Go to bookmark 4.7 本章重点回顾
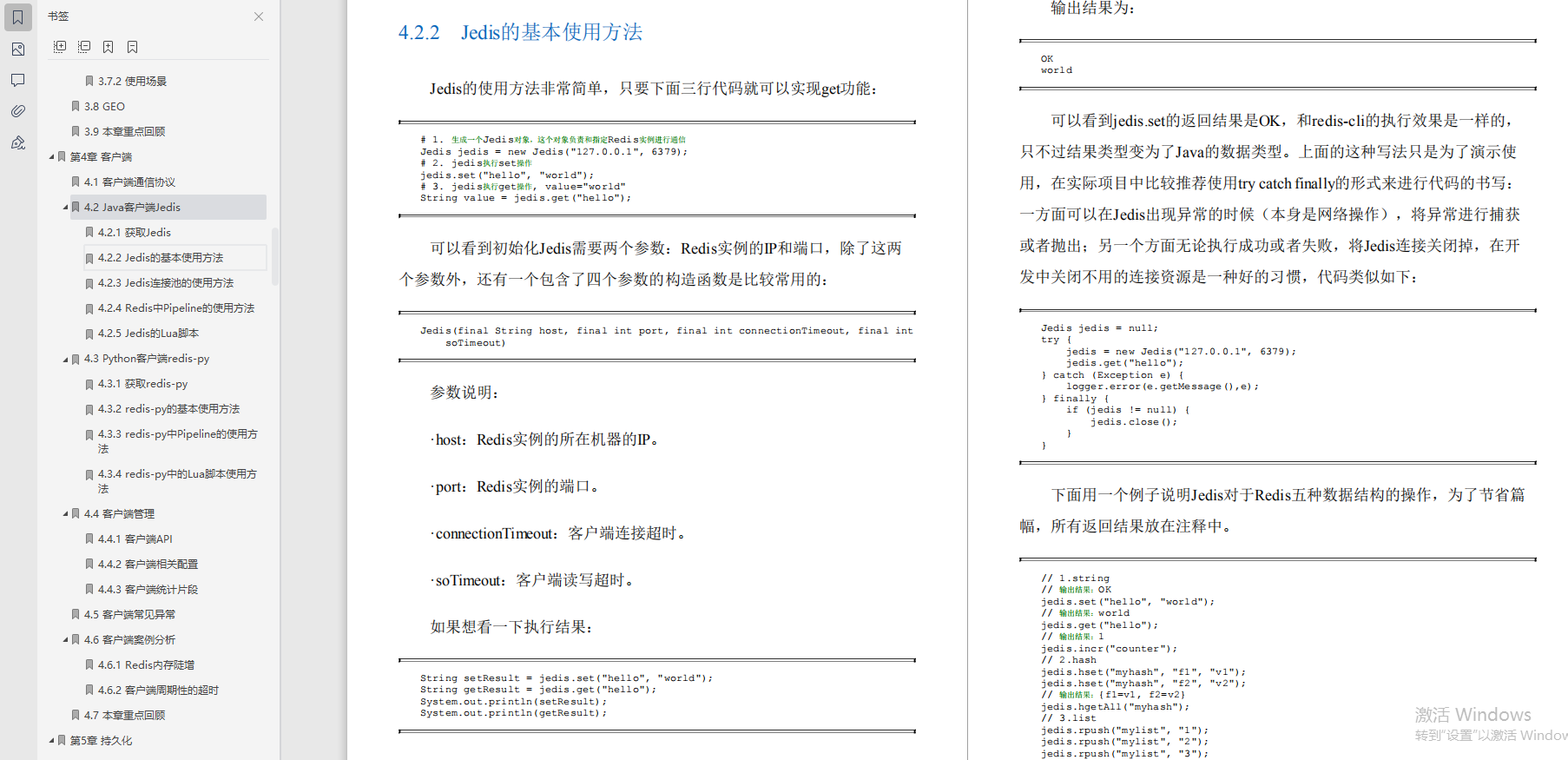Screen dimensions: 1568x760 [x=124, y=716]
